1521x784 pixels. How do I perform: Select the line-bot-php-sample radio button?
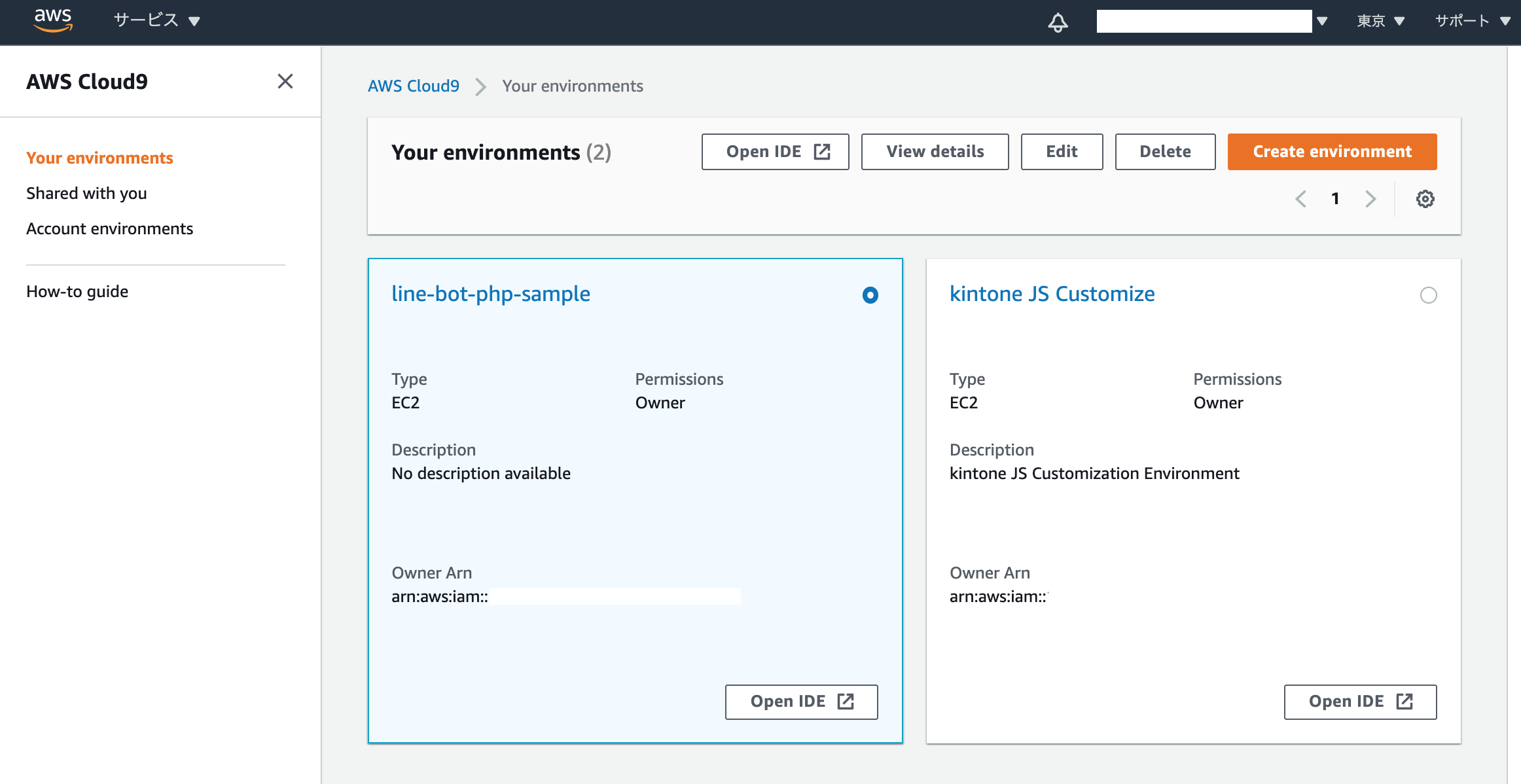(870, 295)
